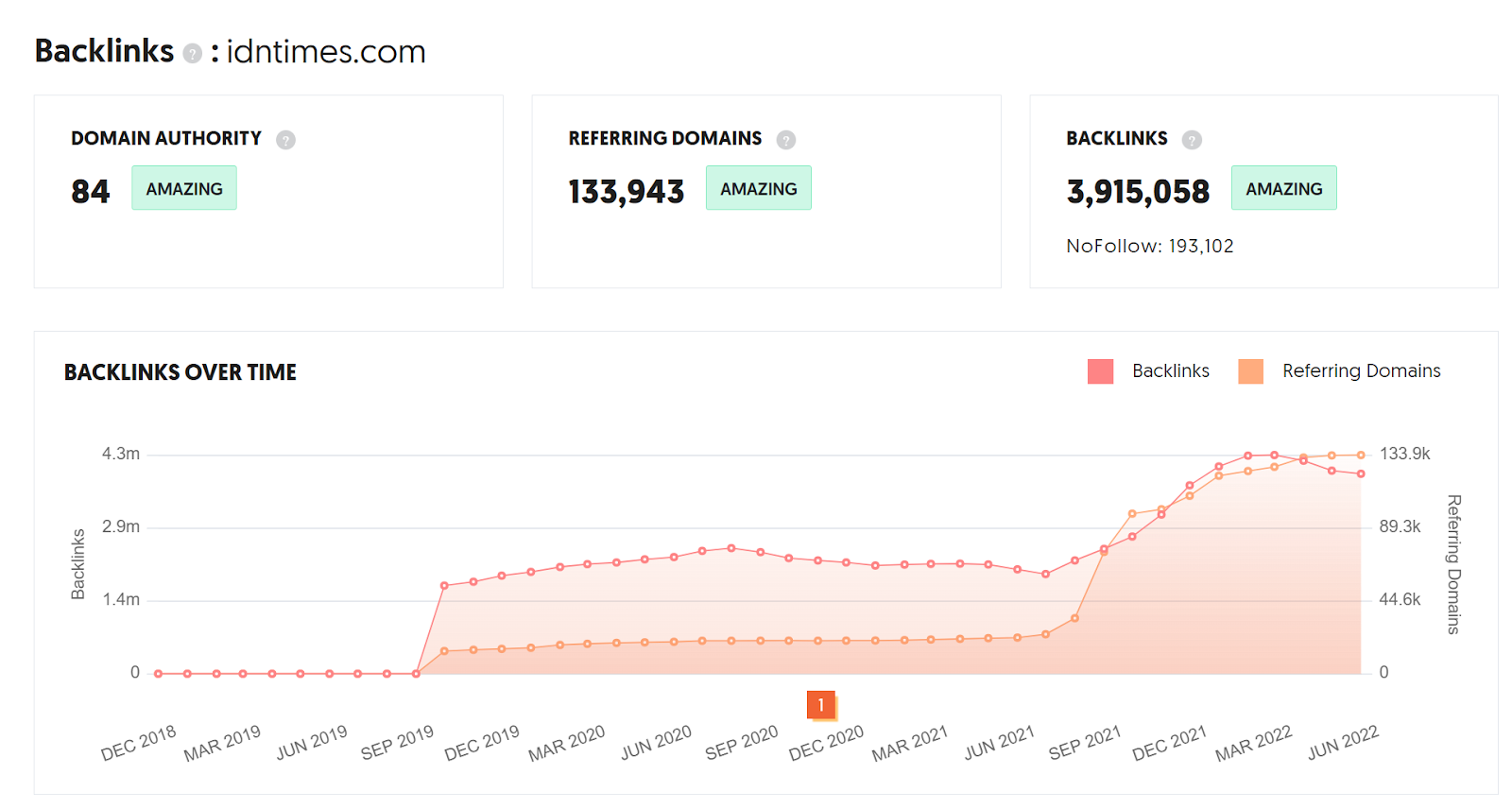The width and height of the screenshot is (1512, 809).
Task: Click MAR 2022 x-axis label
Action: (x=1253, y=743)
